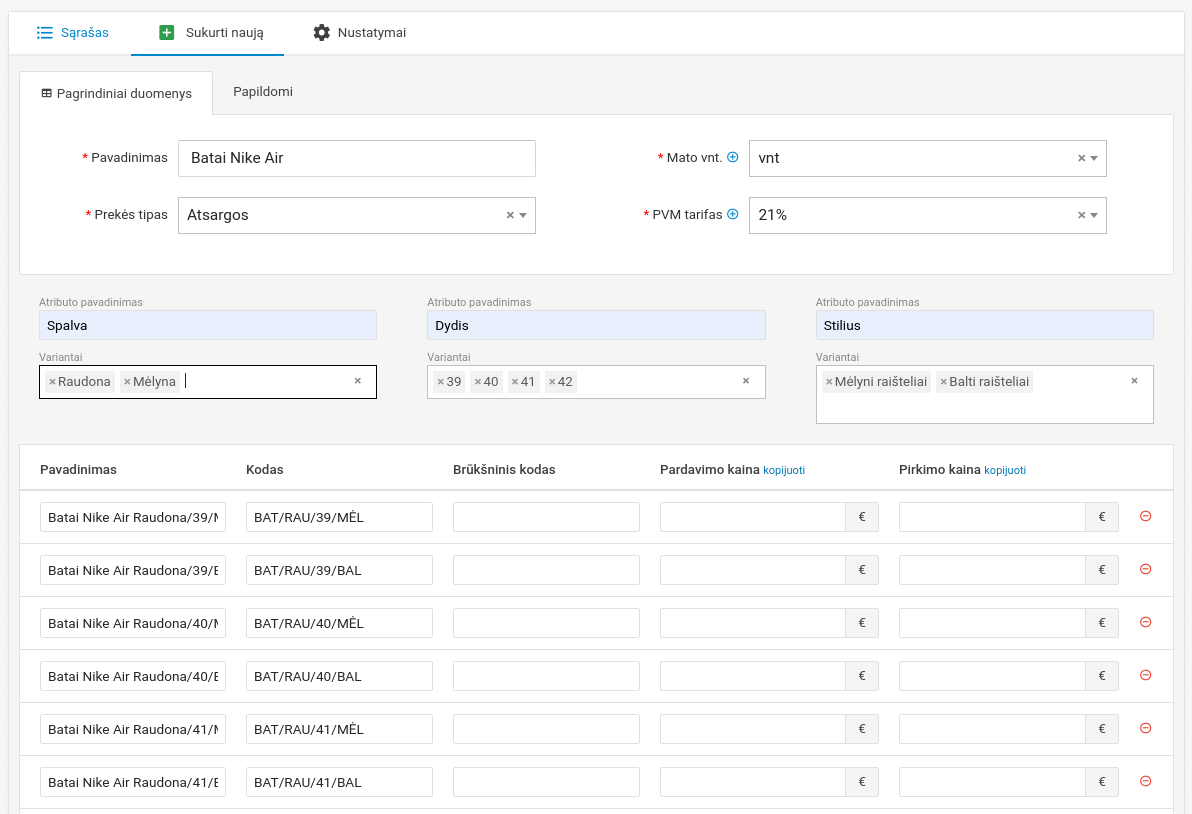This screenshot has width=1192, height=814.
Task: Focus the Pavadinimas field with Batai Nike Air
Action: [356, 158]
